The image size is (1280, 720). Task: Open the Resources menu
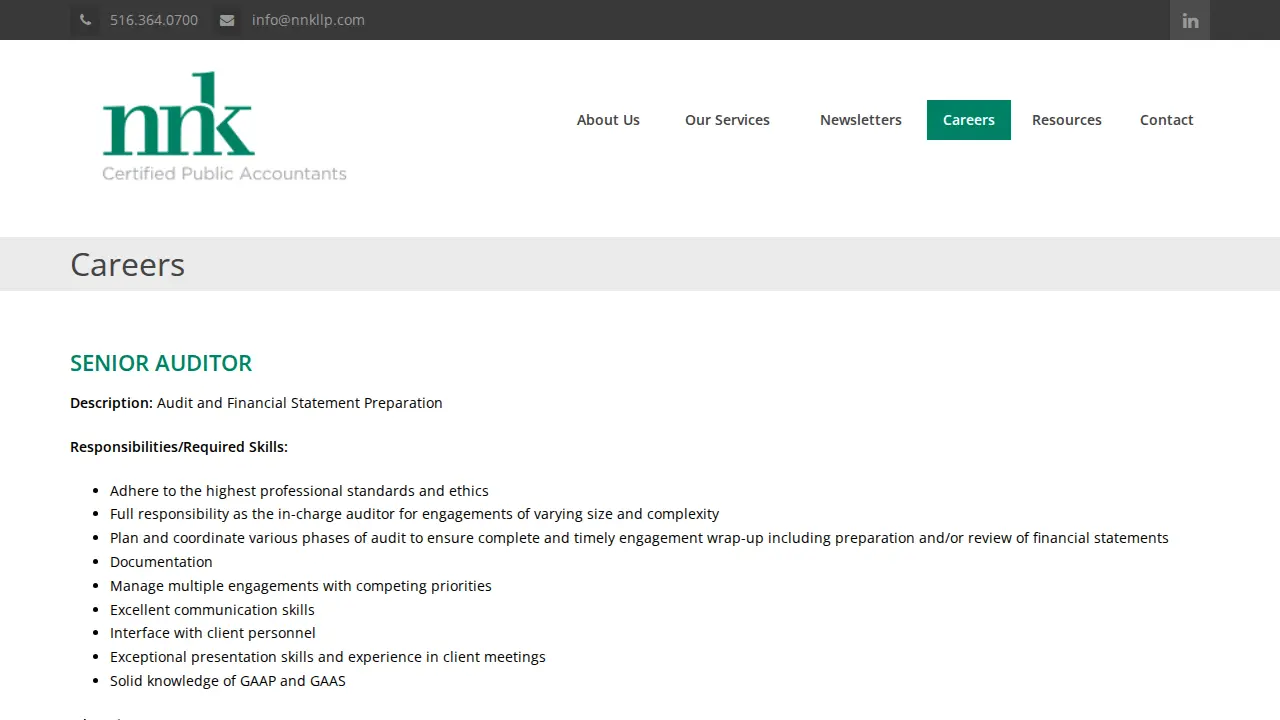click(x=1067, y=120)
